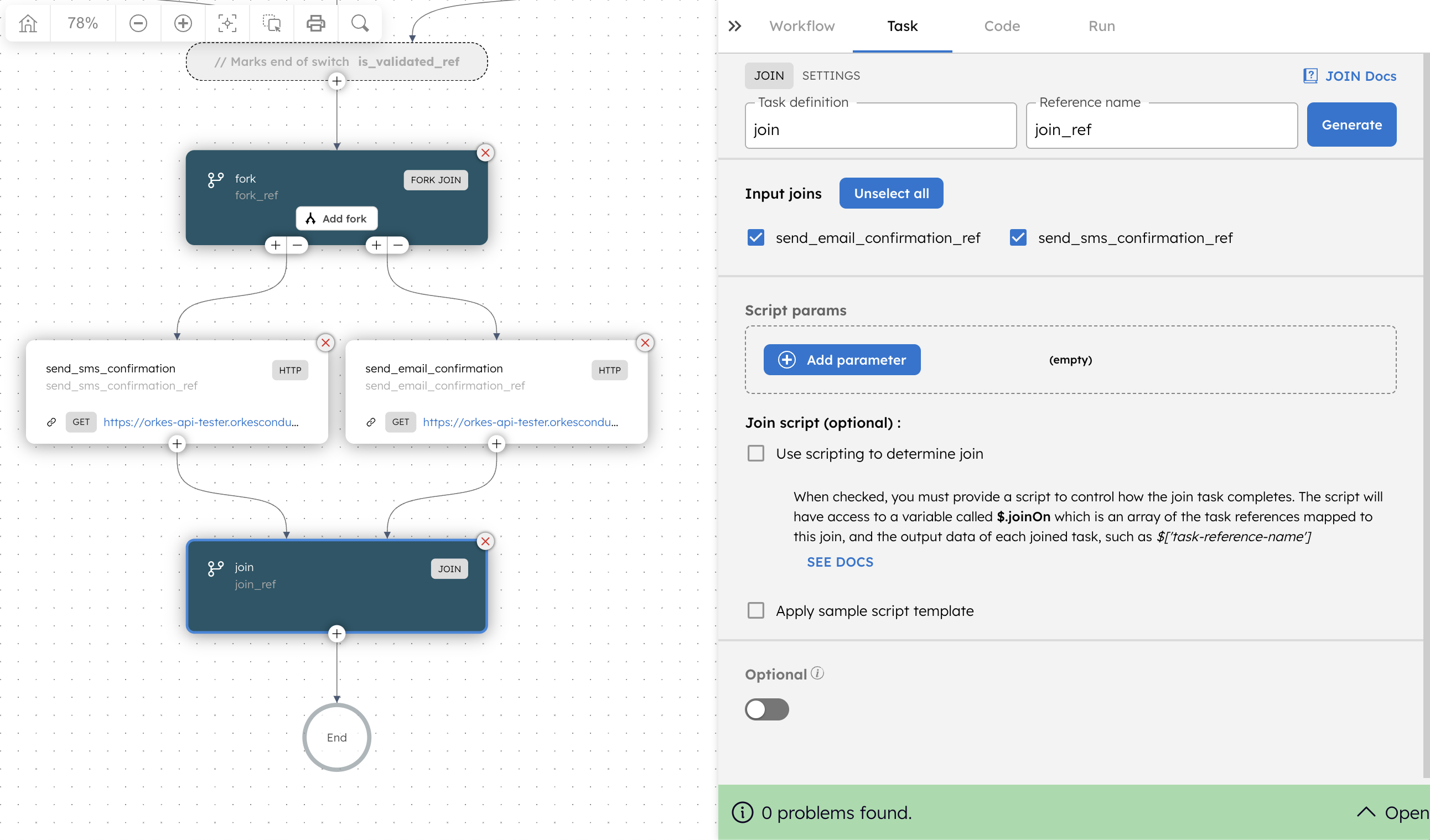Viewport: 1430px width, 840px height.
Task: Click Add parameter button
Action: (x=842, y=360)
